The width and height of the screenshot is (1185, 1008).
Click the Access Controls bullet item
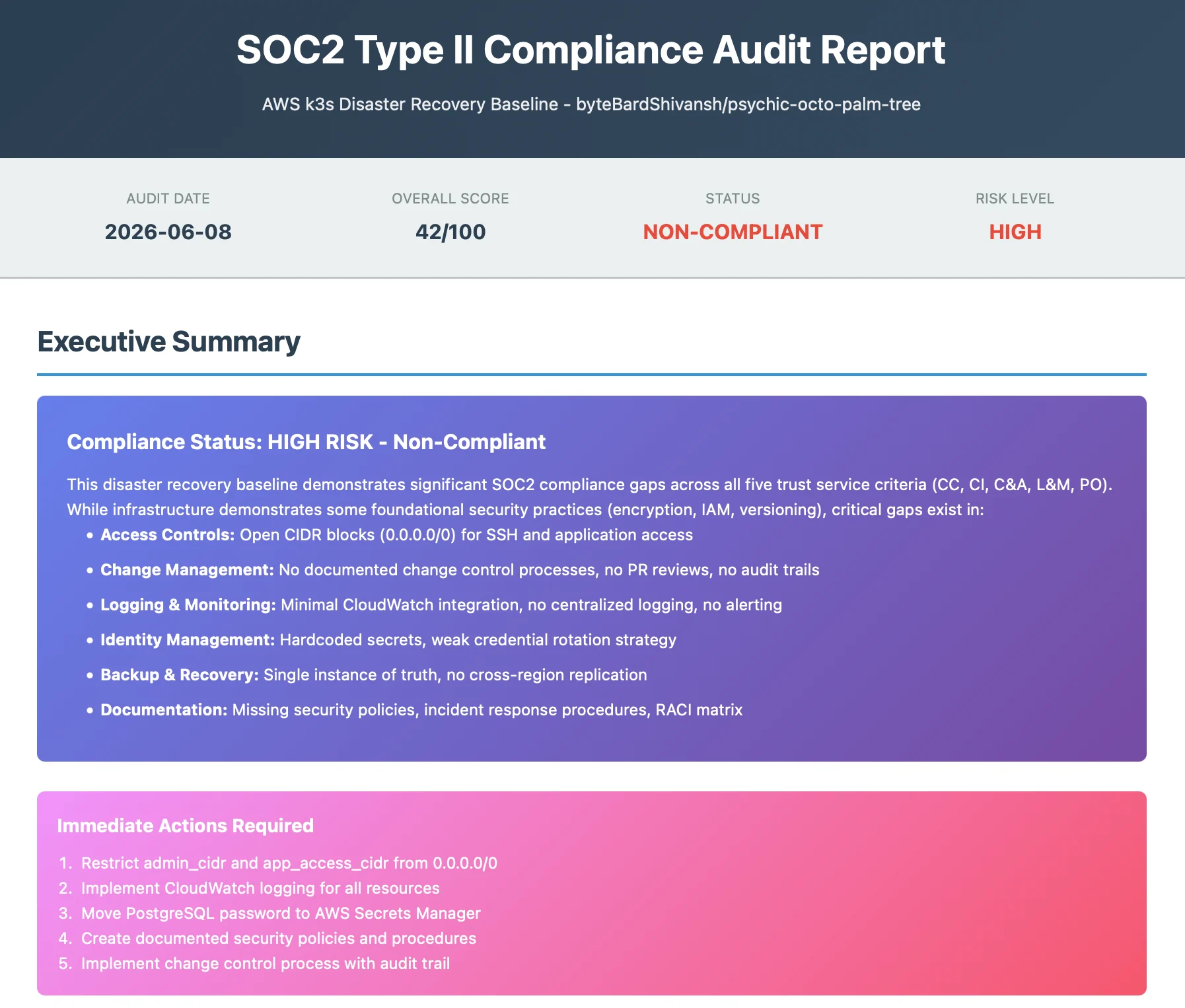(396, 535)
